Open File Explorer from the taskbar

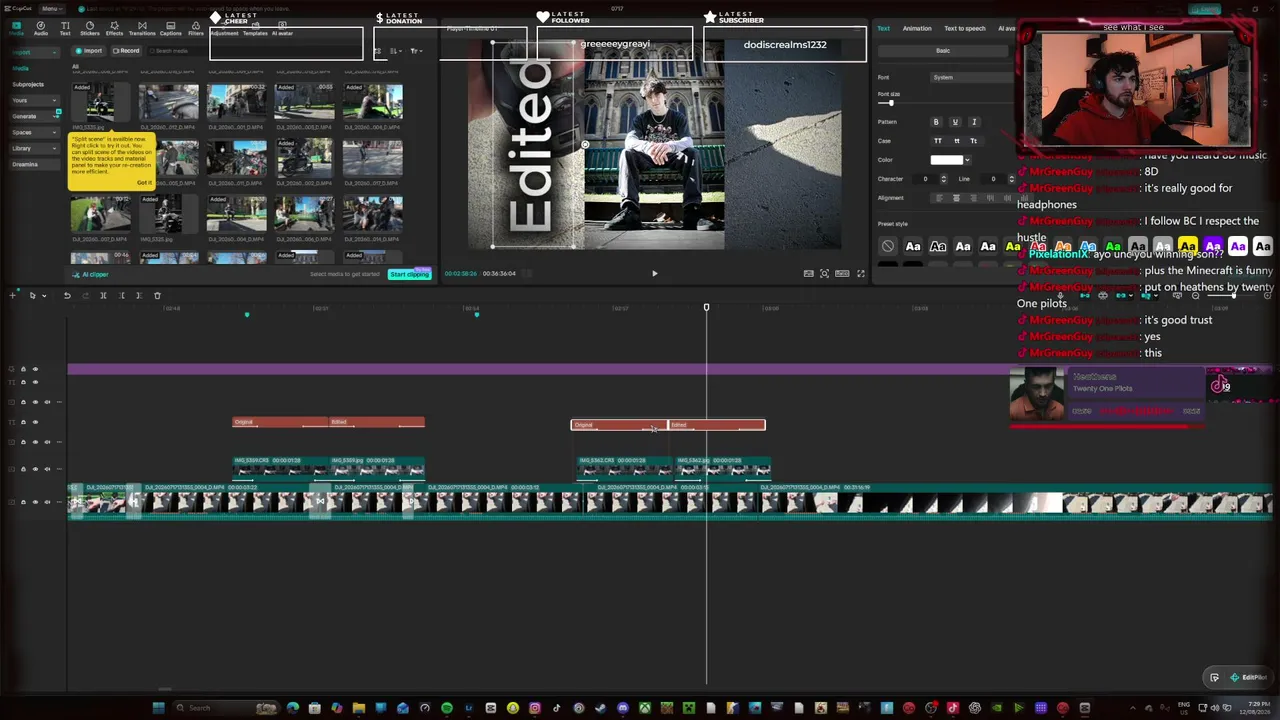[x=359, y=708]
